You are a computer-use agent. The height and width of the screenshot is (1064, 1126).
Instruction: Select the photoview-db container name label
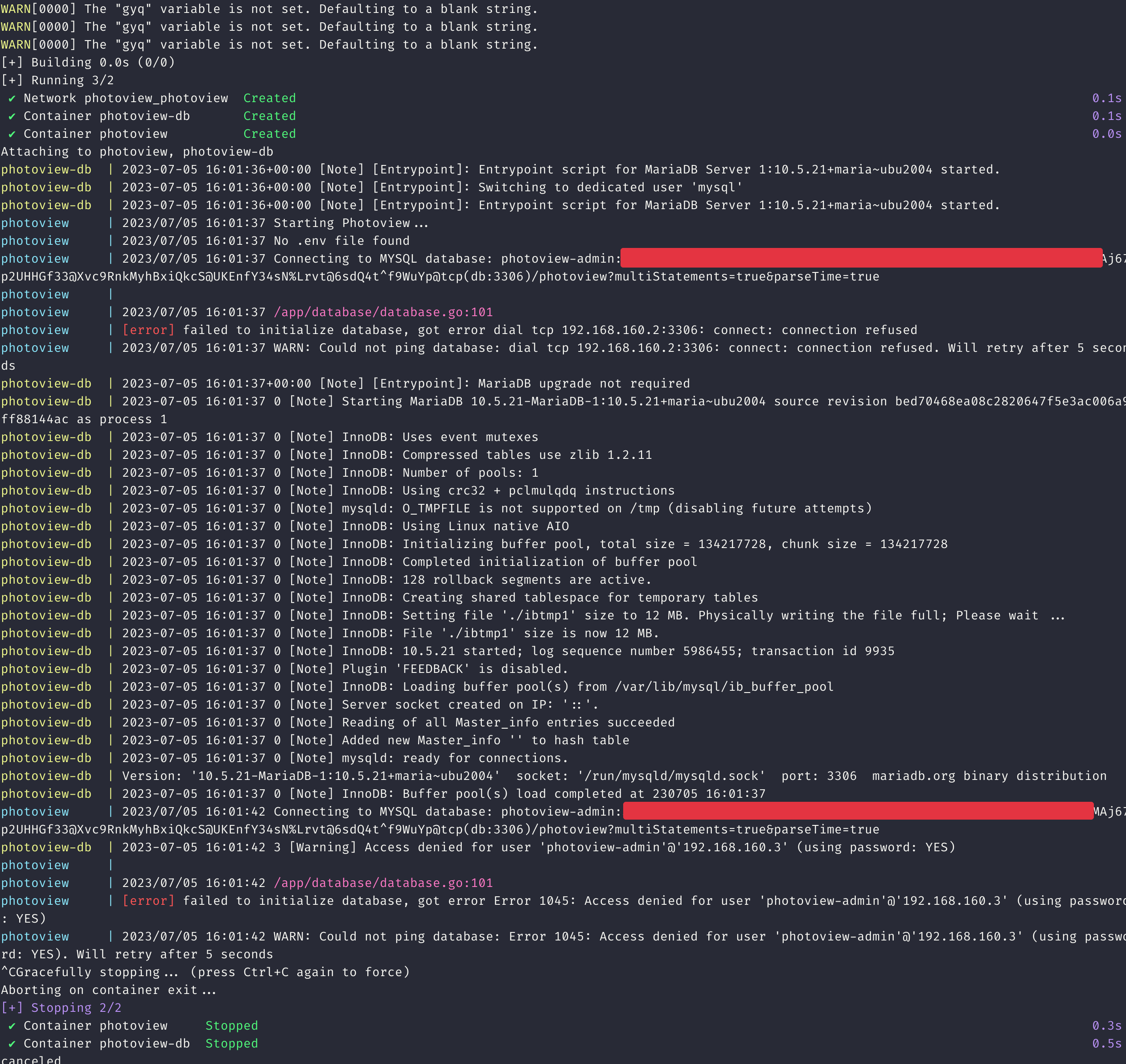[x=46, y=169]
